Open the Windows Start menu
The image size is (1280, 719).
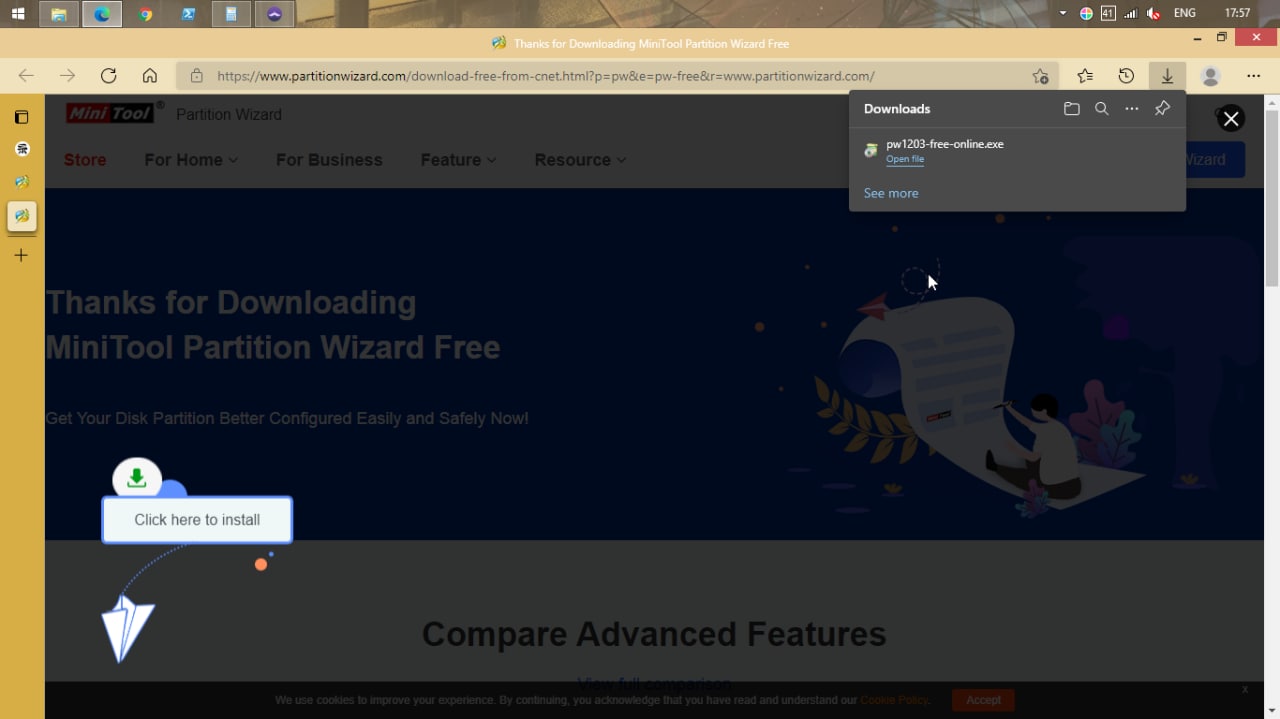[18, 14]
